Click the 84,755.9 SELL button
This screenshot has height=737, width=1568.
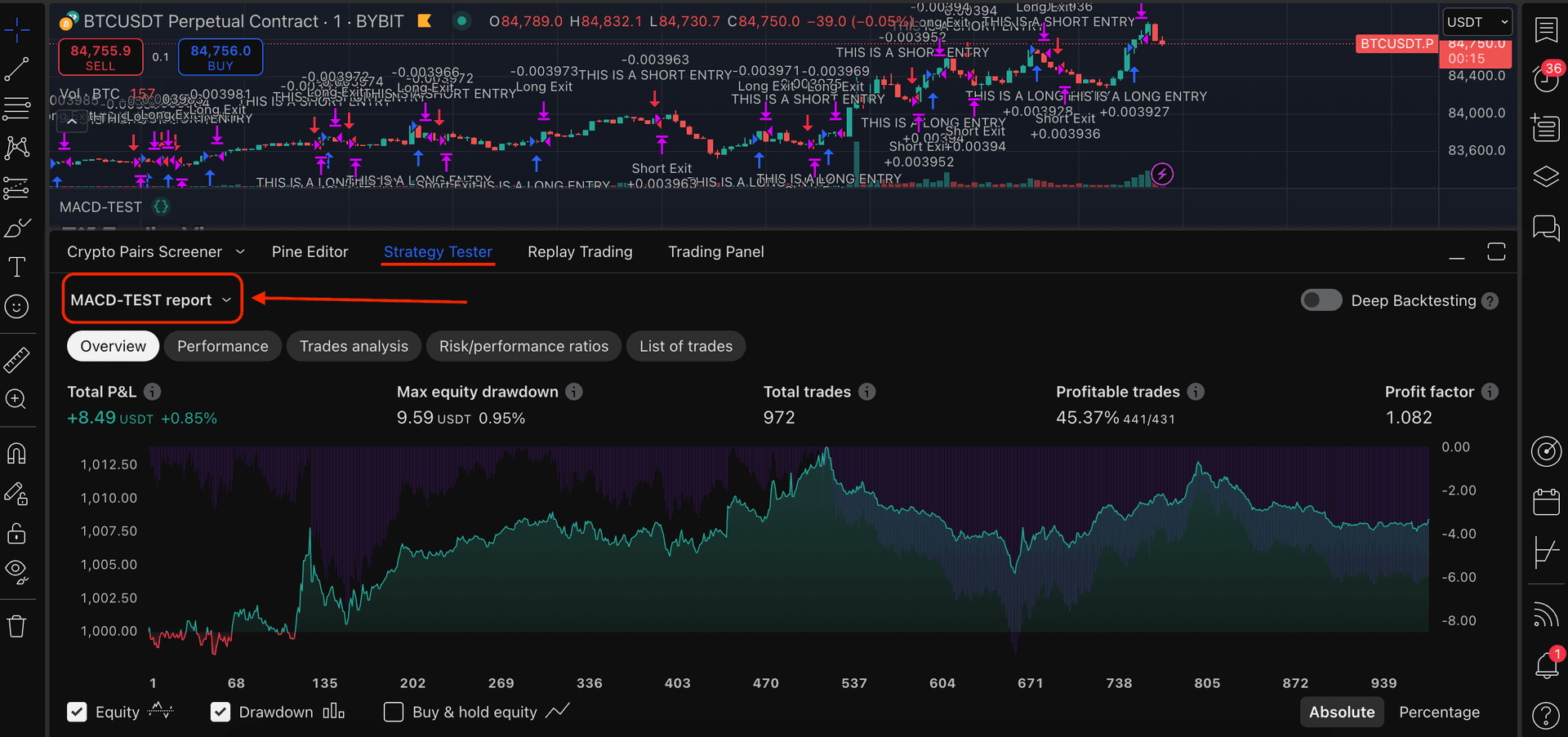click(x=100, y=56)
